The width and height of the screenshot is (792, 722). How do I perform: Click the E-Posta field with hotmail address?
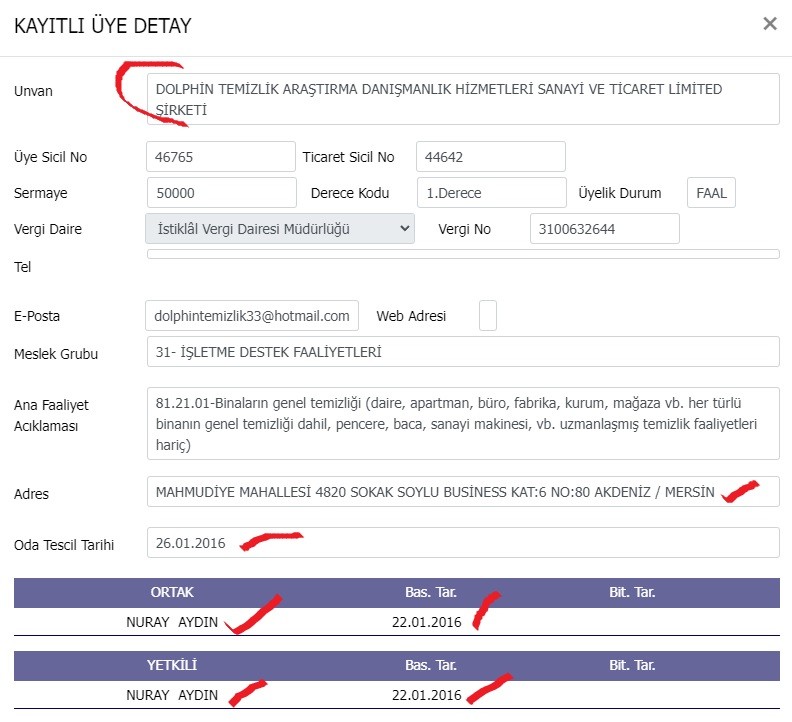pyautogui.click(x=252, y=316)
